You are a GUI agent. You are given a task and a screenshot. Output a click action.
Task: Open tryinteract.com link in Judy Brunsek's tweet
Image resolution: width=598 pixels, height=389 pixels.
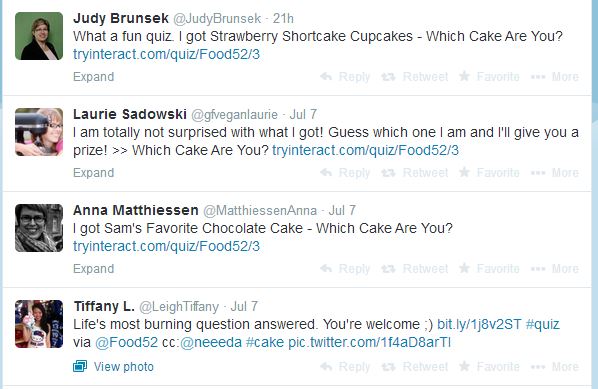tap(166, 54)
